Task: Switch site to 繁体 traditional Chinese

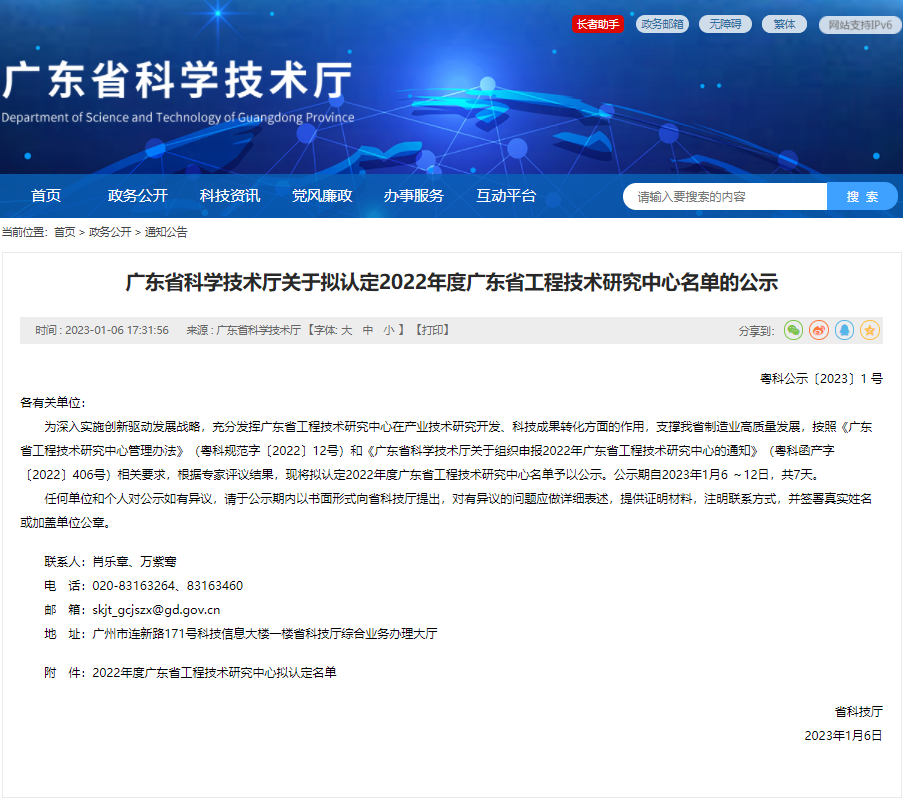Action: tap(783, 24)
